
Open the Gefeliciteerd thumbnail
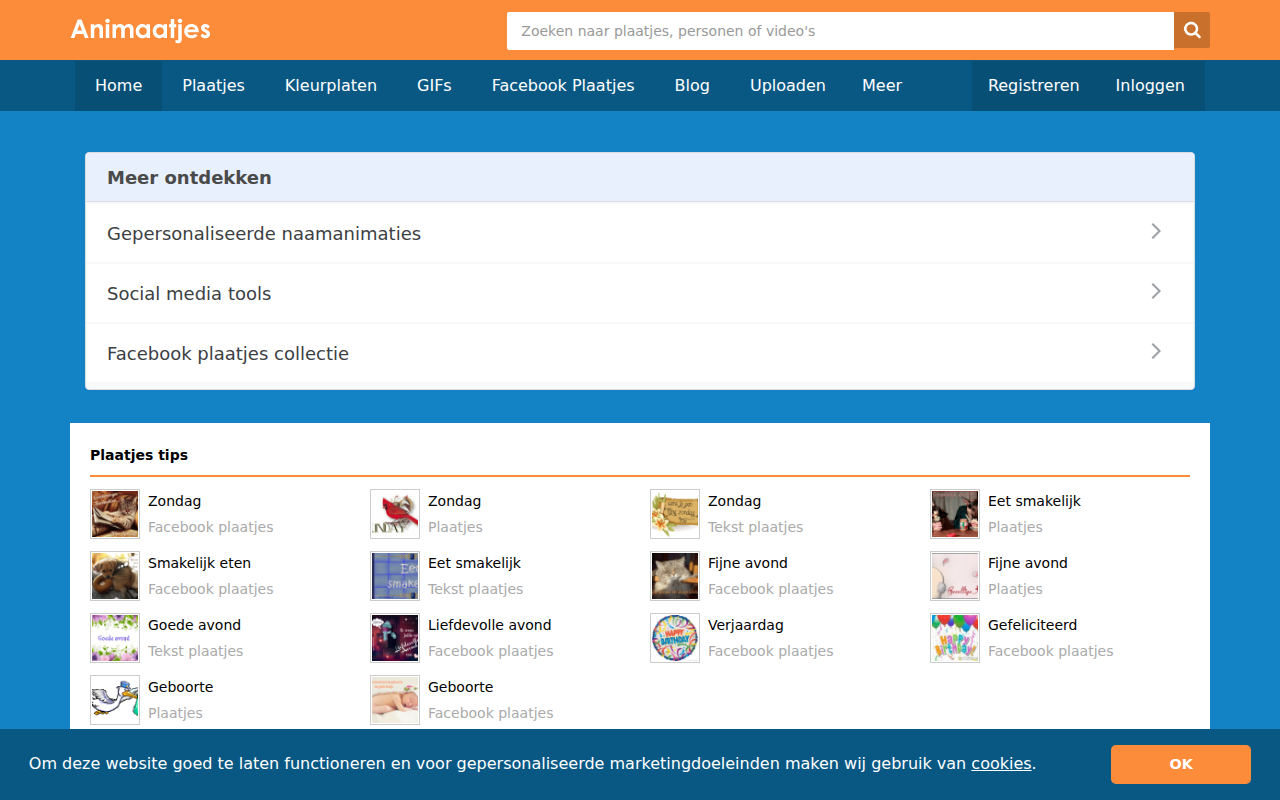[955, 638]
